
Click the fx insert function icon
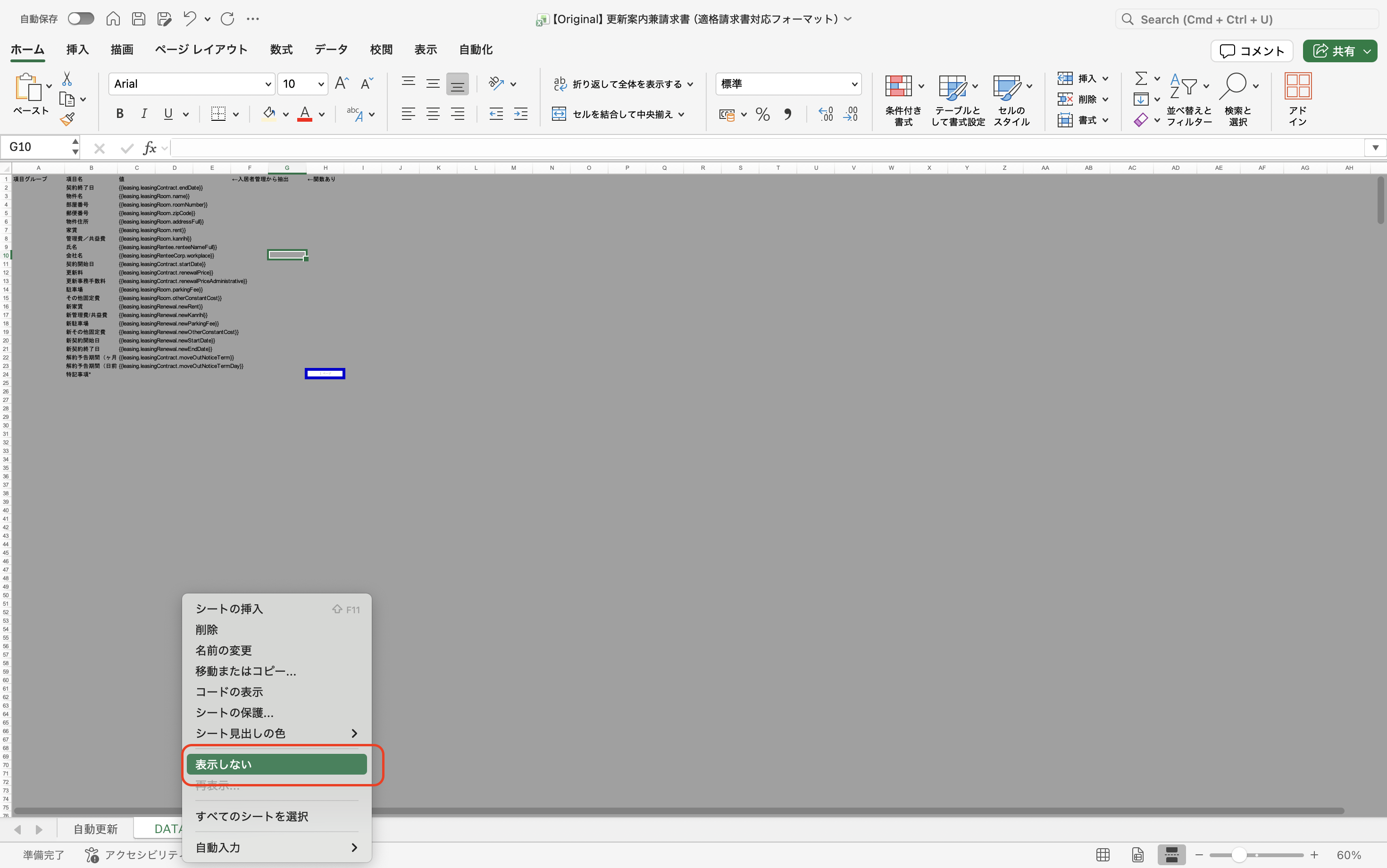point(149,148)
